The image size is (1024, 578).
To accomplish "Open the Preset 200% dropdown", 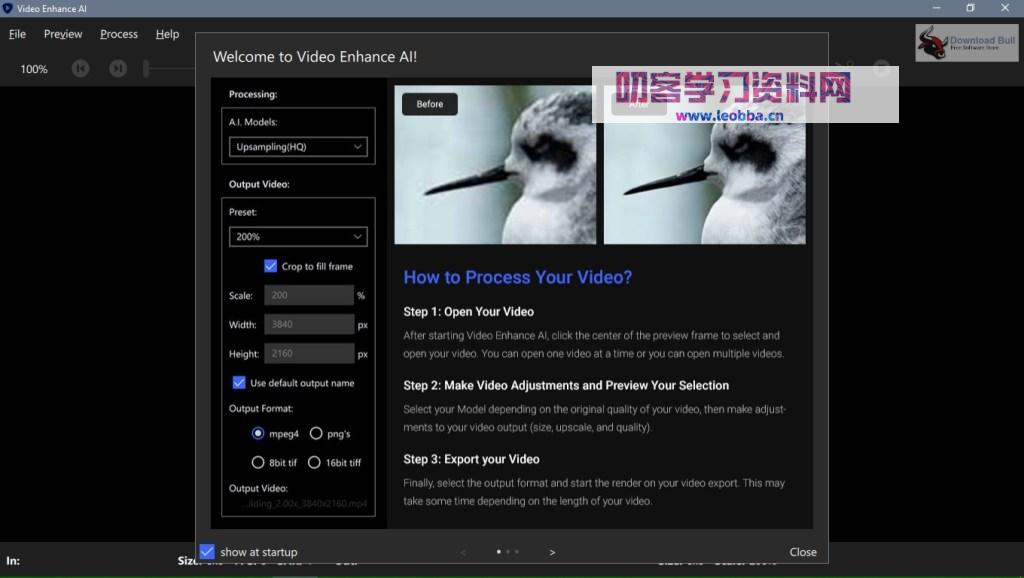I will coord(298,236).
